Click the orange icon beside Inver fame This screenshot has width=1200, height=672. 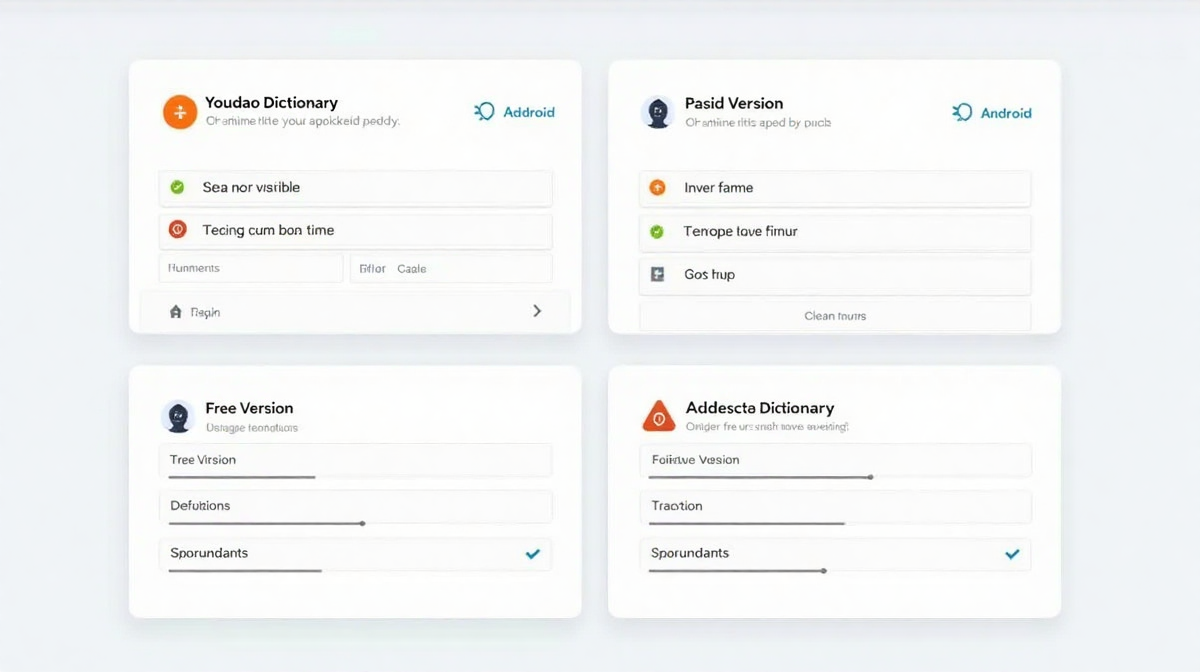(x=657, y=187)
